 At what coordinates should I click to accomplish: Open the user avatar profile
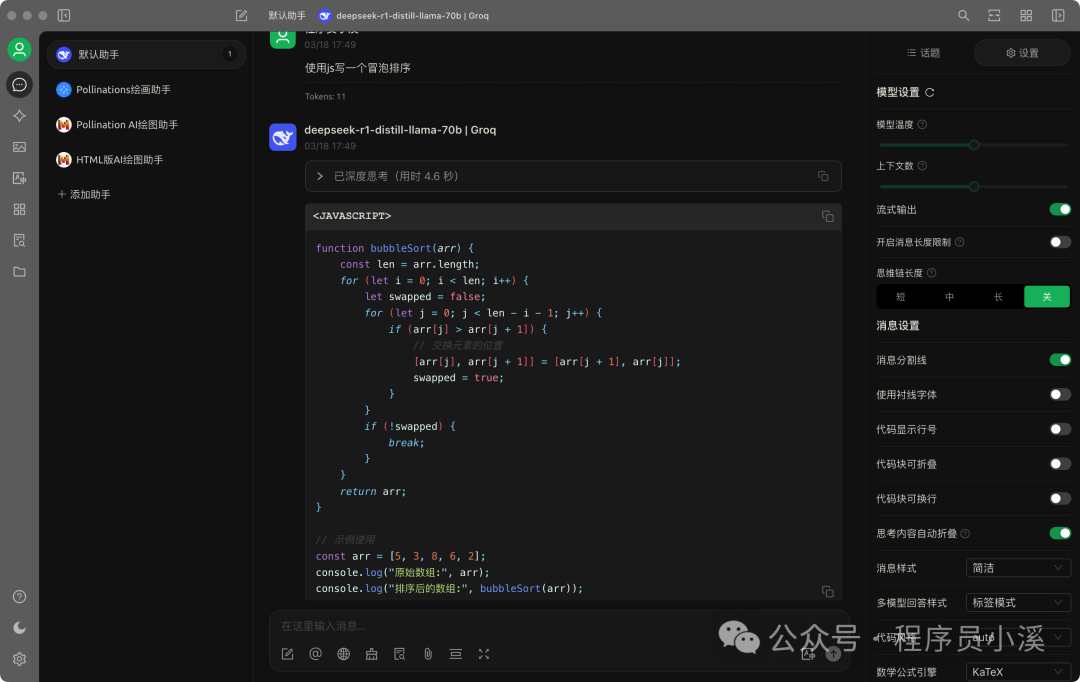(x=19, y=50)
